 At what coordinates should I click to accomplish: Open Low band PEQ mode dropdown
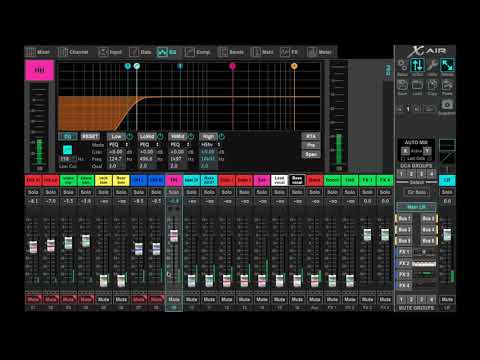coord(118,145)
